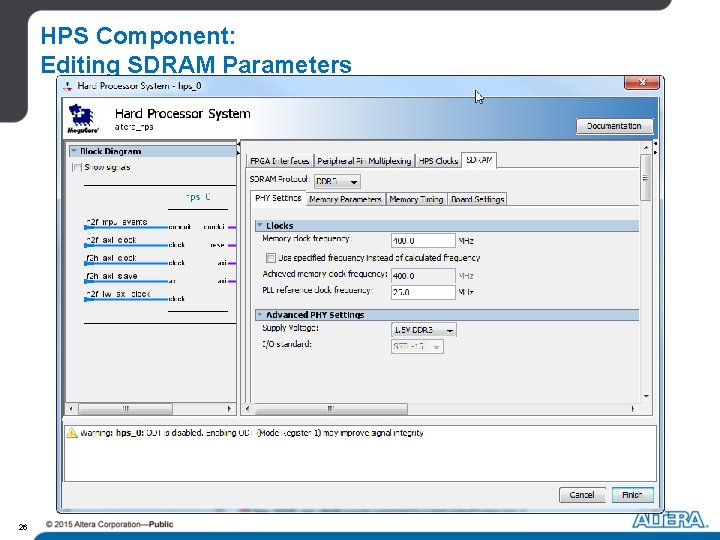The width and height of the screenshot is (720, 540).
Task: Click block diagram scroll right arrow
Action: (x=229, y=409)
